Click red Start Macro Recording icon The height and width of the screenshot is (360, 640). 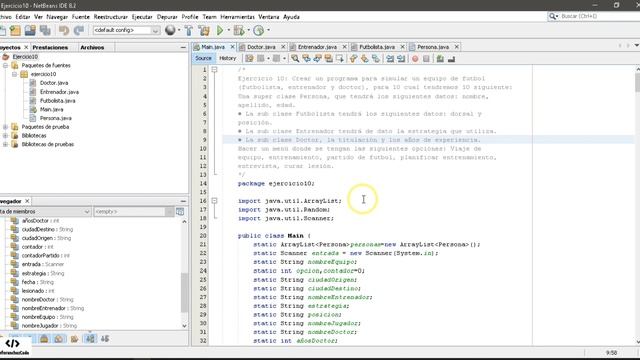415,59
